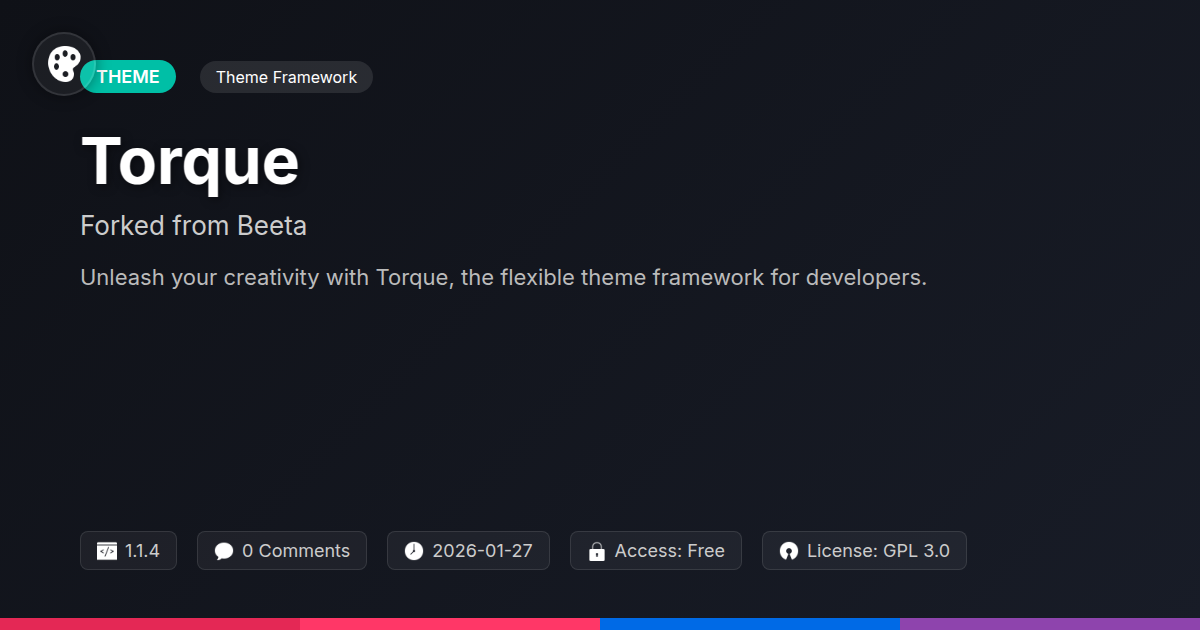
Task: Open the 0 Comments label
Action: click(x=296, y=551)
